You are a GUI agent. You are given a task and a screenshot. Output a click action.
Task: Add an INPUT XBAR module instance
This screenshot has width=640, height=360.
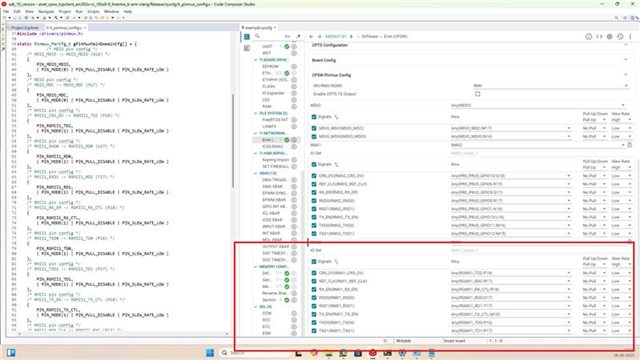294,227
